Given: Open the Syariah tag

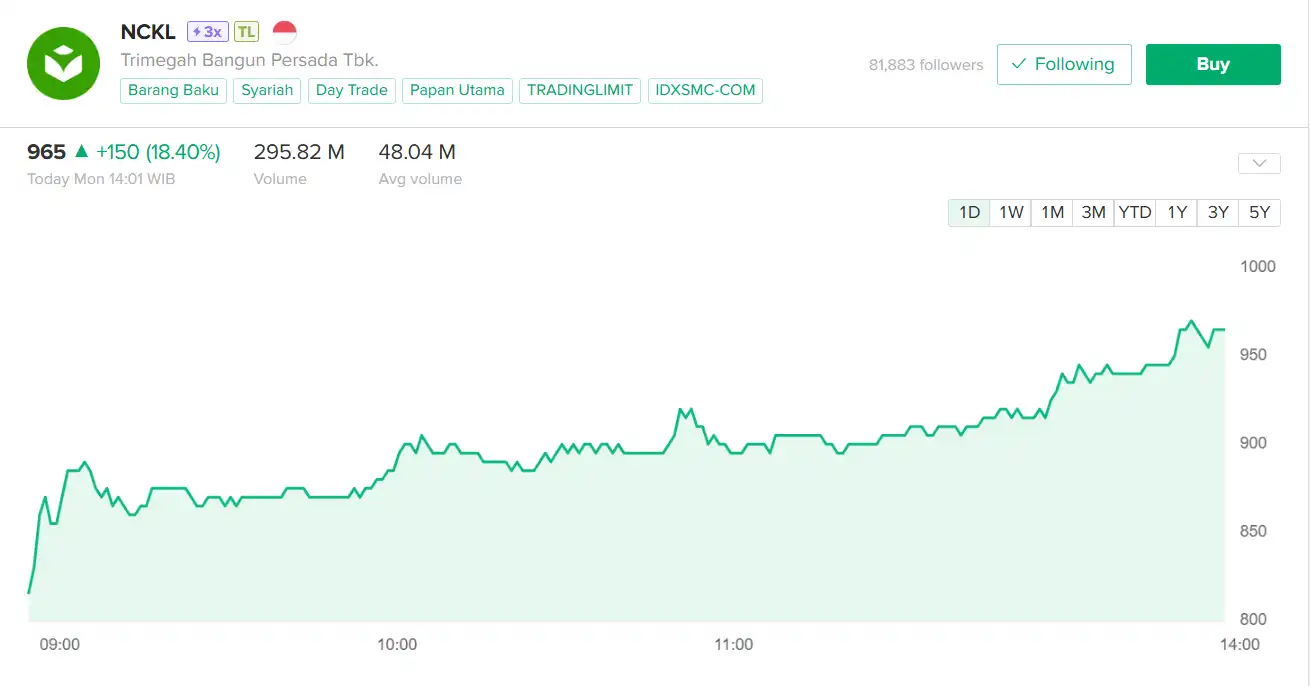Looking at the screenshot, I should [x=267, y=90].
